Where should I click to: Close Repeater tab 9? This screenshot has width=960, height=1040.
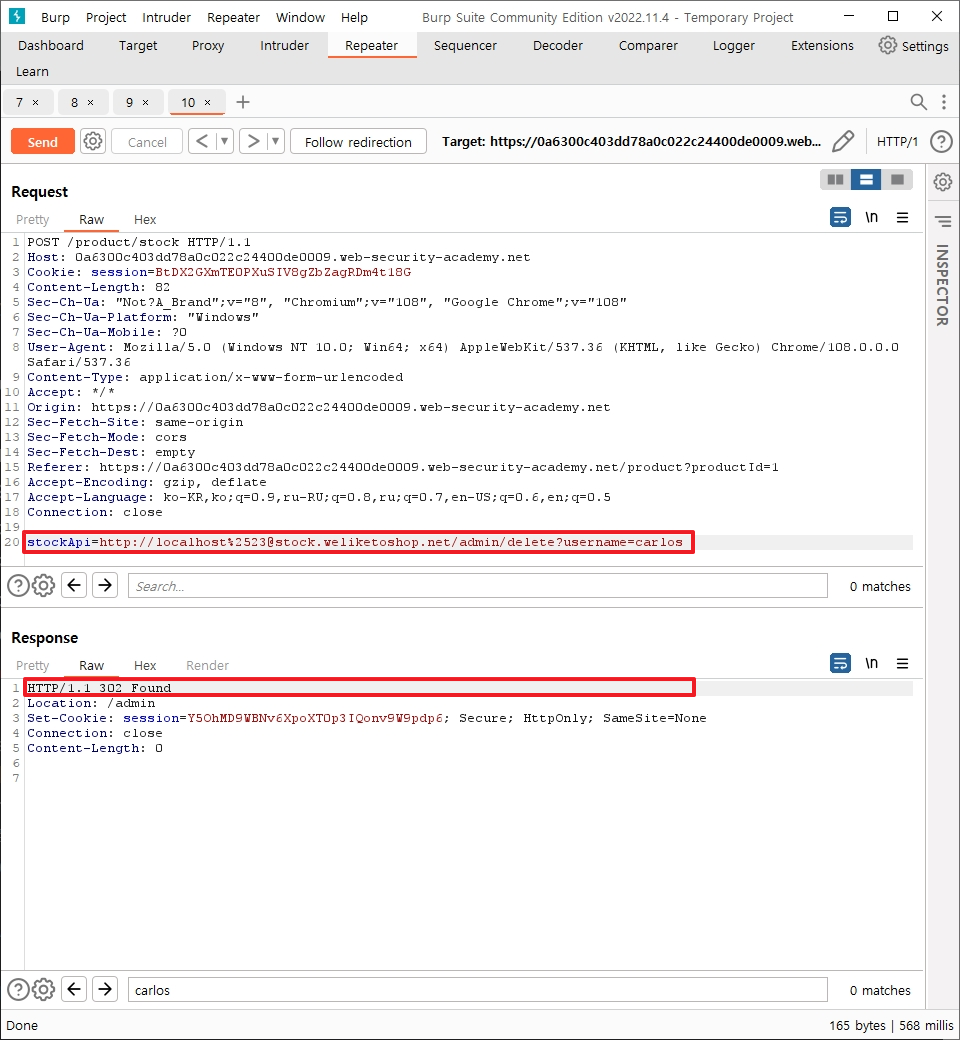[x=145, y=103]
